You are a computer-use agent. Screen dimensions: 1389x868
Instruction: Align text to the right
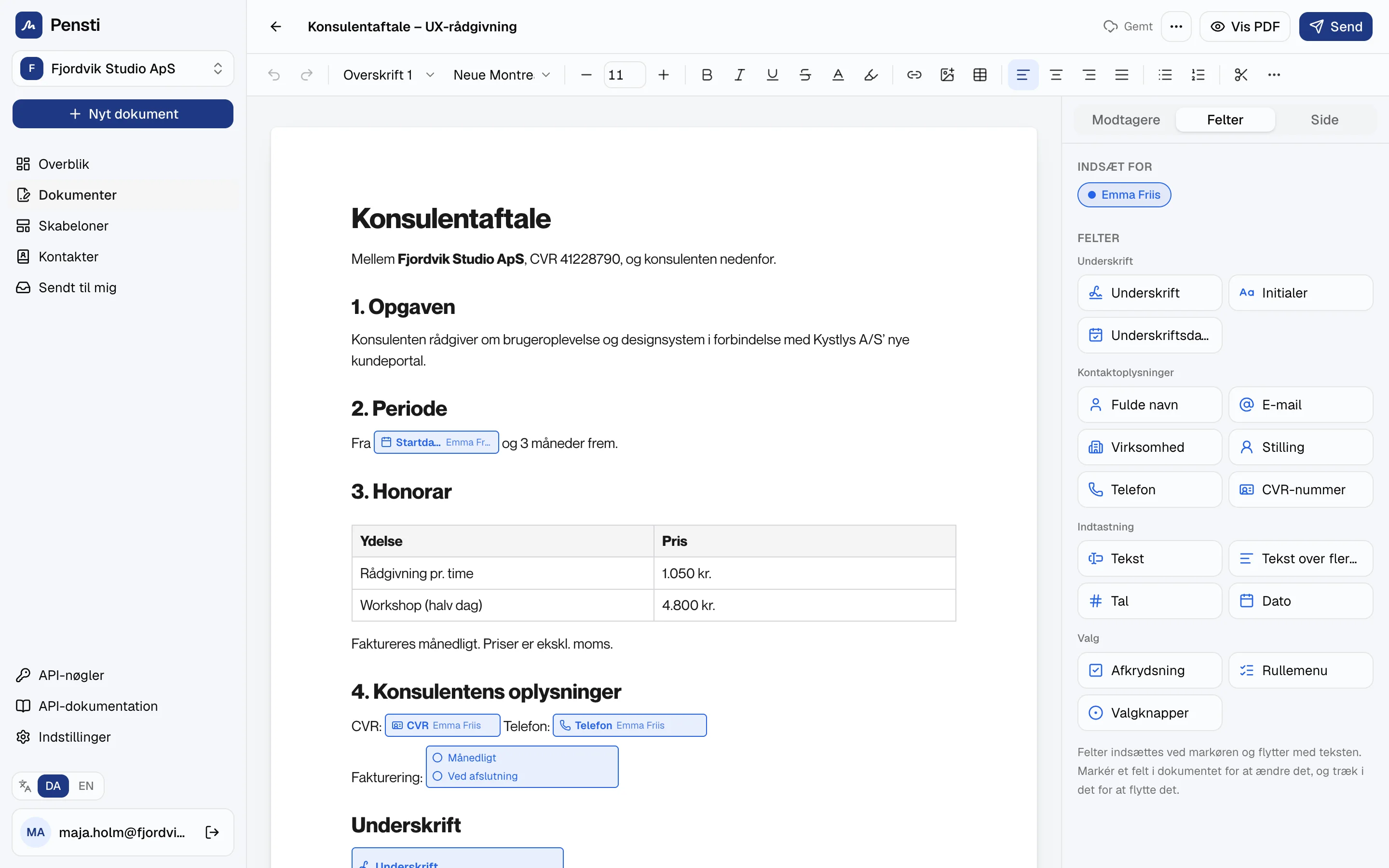(x=1089, y=75)
